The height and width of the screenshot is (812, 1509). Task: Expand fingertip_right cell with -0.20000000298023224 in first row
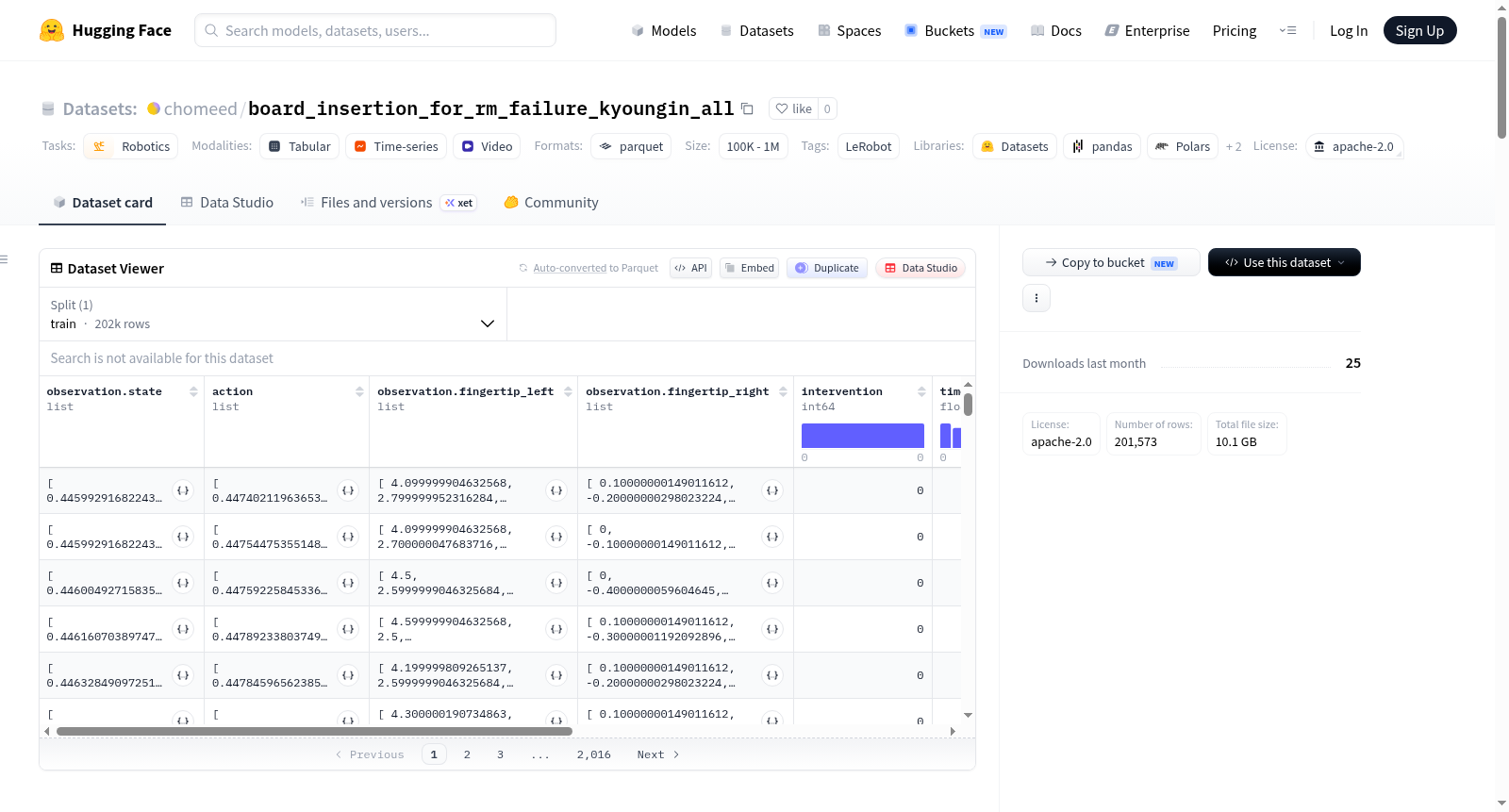(772, 490)
